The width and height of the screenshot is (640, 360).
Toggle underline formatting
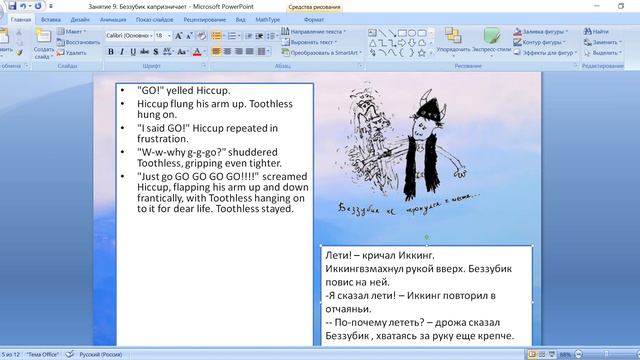click(x=133, y=52)
